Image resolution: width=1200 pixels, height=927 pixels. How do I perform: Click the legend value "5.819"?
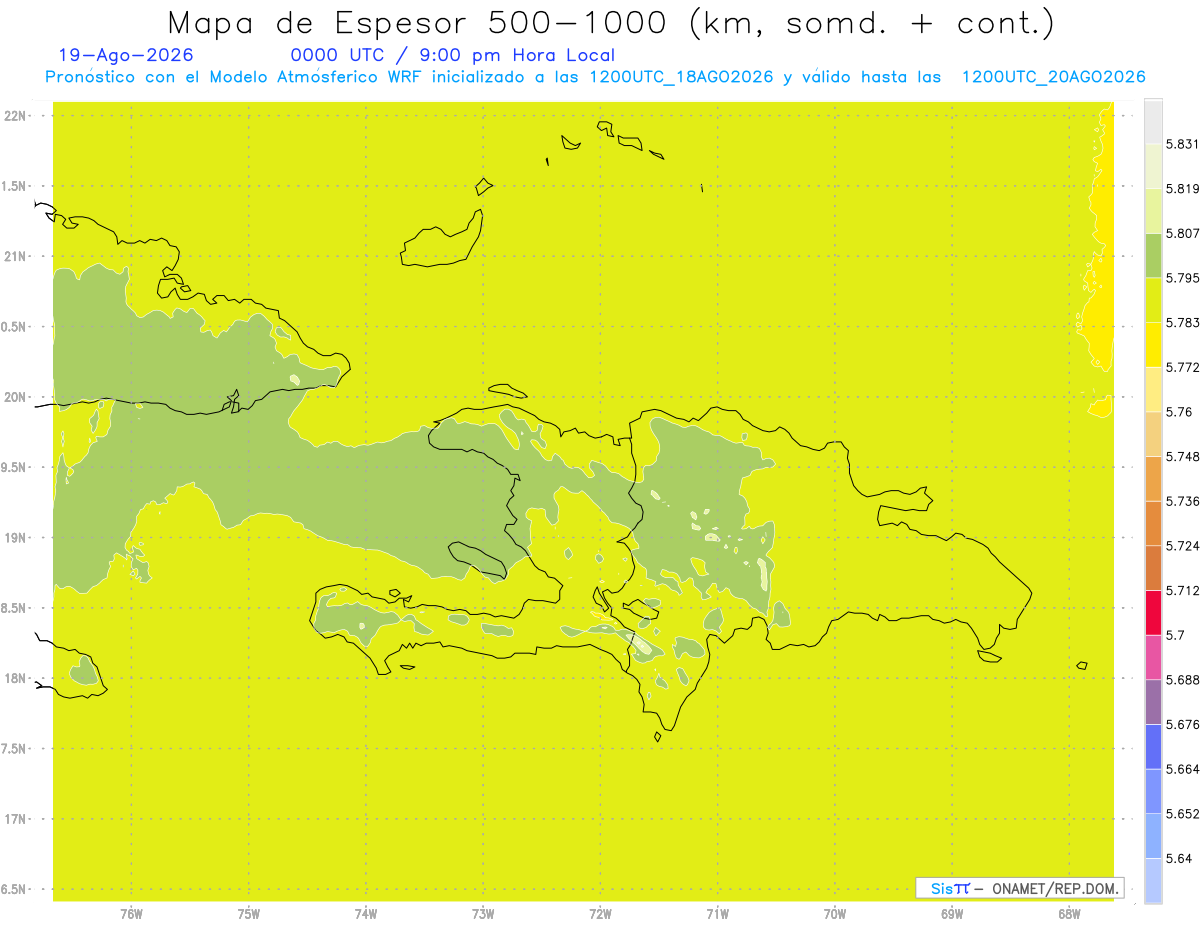(x=1182, y=189)
